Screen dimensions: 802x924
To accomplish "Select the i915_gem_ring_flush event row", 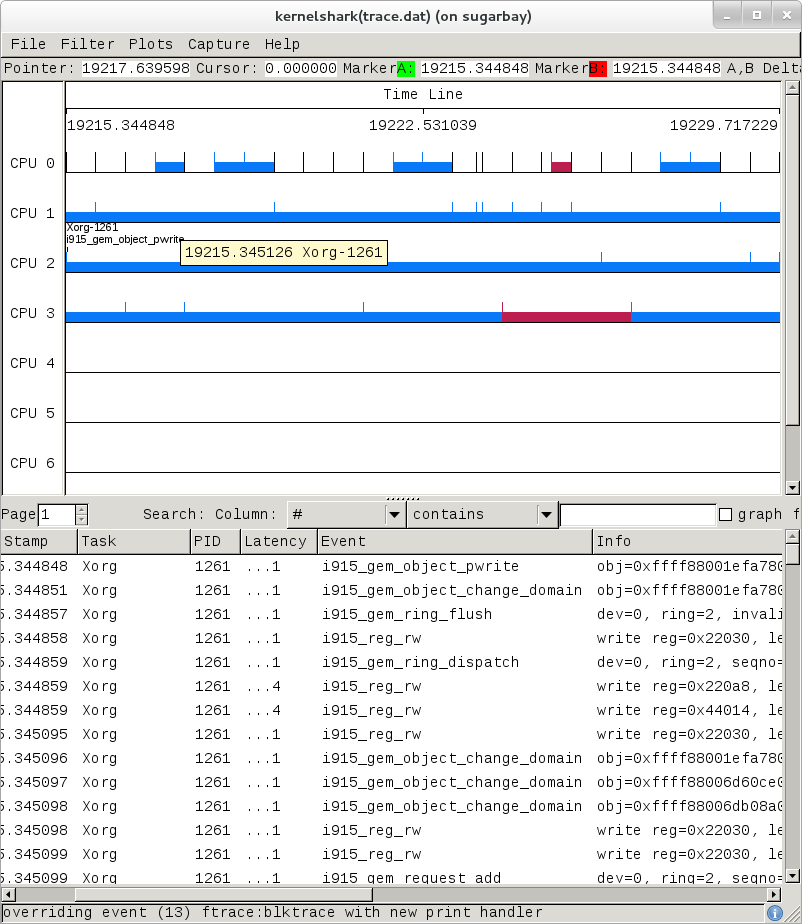I will pos(400,614).
